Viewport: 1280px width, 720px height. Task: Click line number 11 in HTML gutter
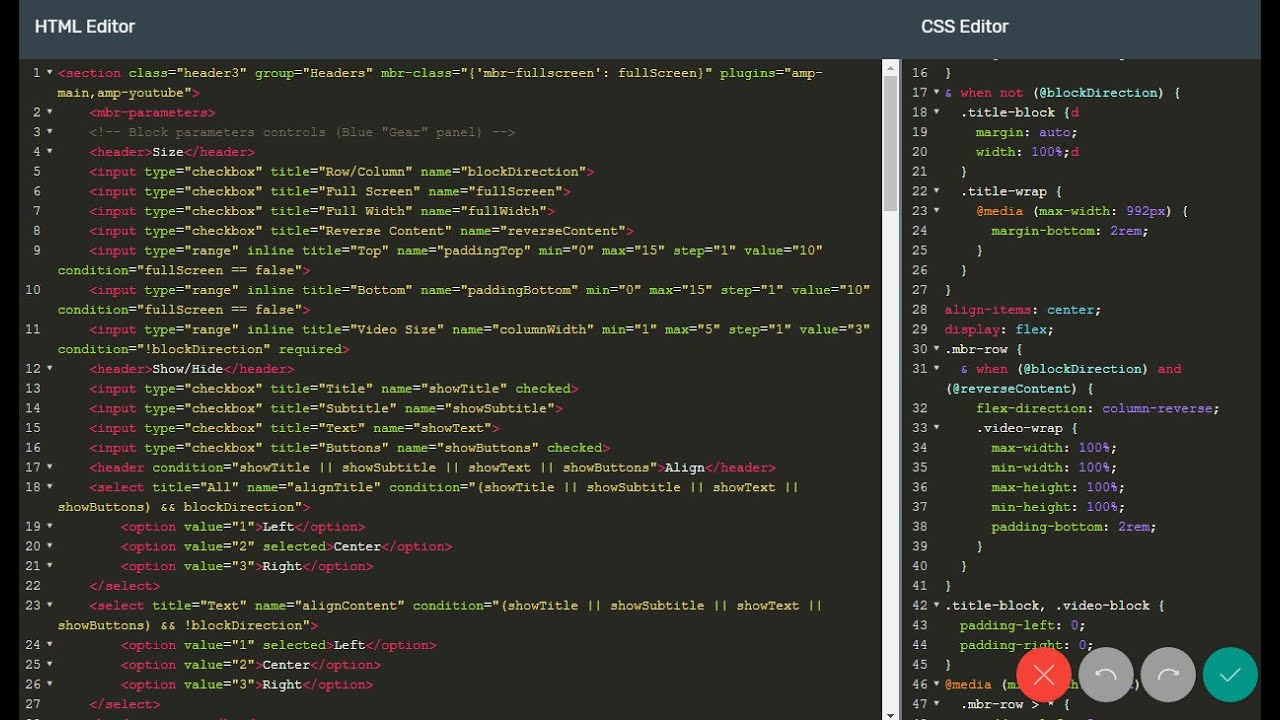click(x=34, y=329)
